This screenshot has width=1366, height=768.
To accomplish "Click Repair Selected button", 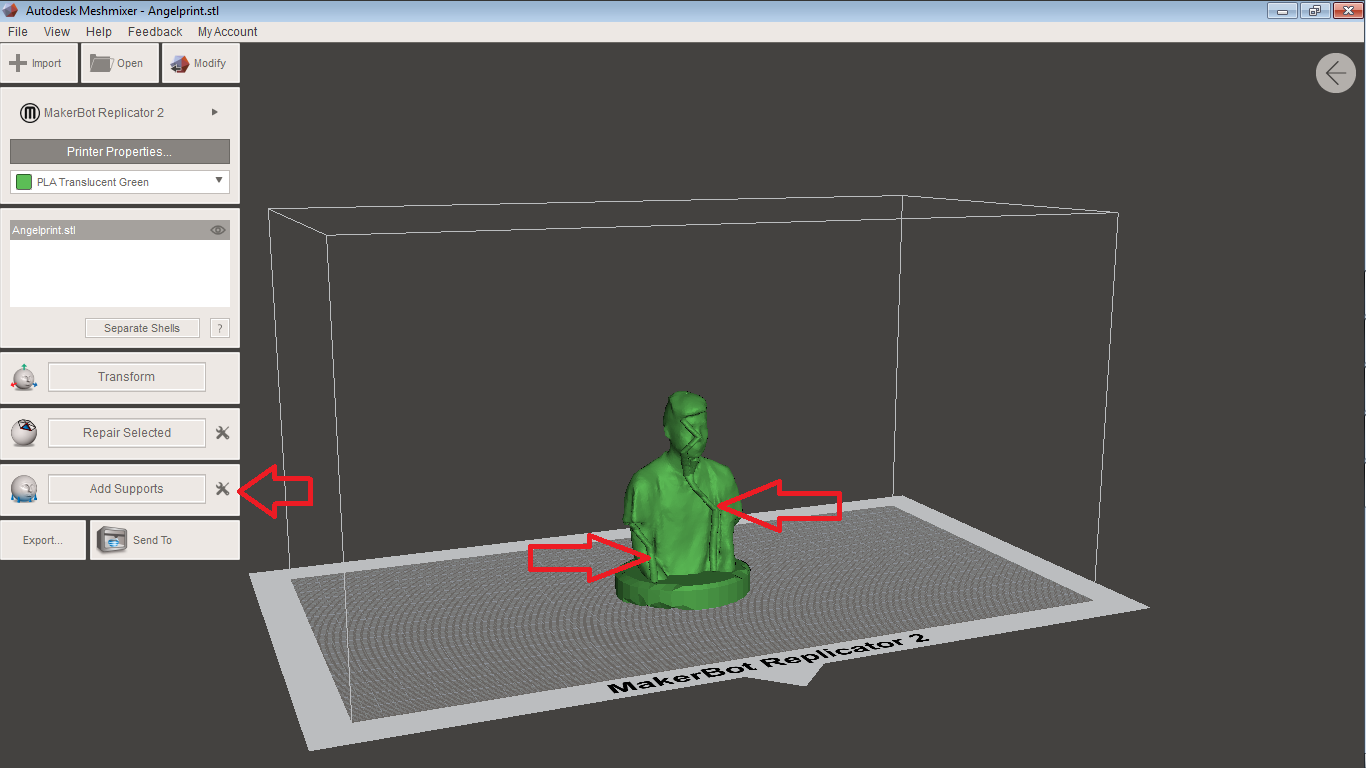I will 127,433.
